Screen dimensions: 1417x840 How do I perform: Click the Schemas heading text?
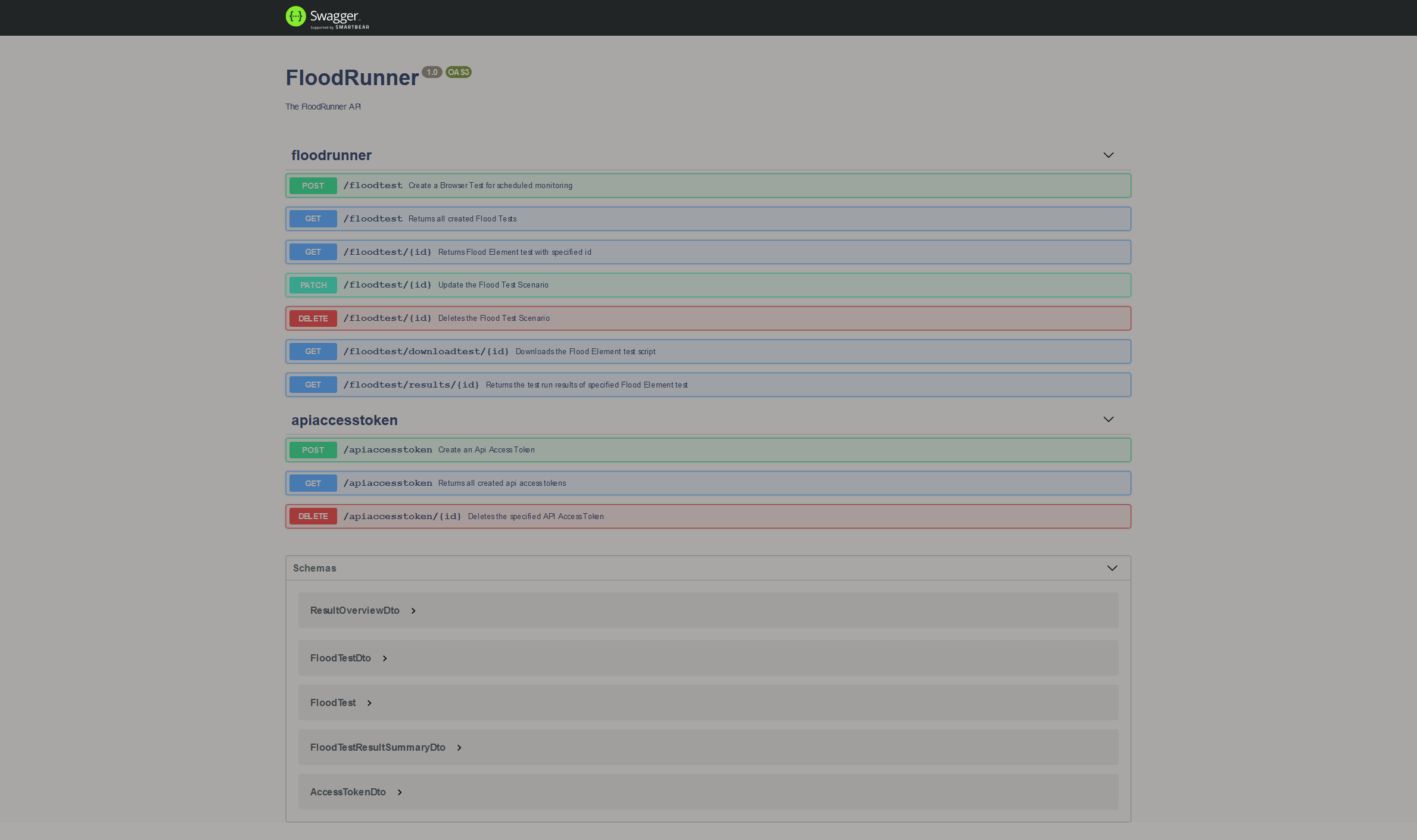314,568
